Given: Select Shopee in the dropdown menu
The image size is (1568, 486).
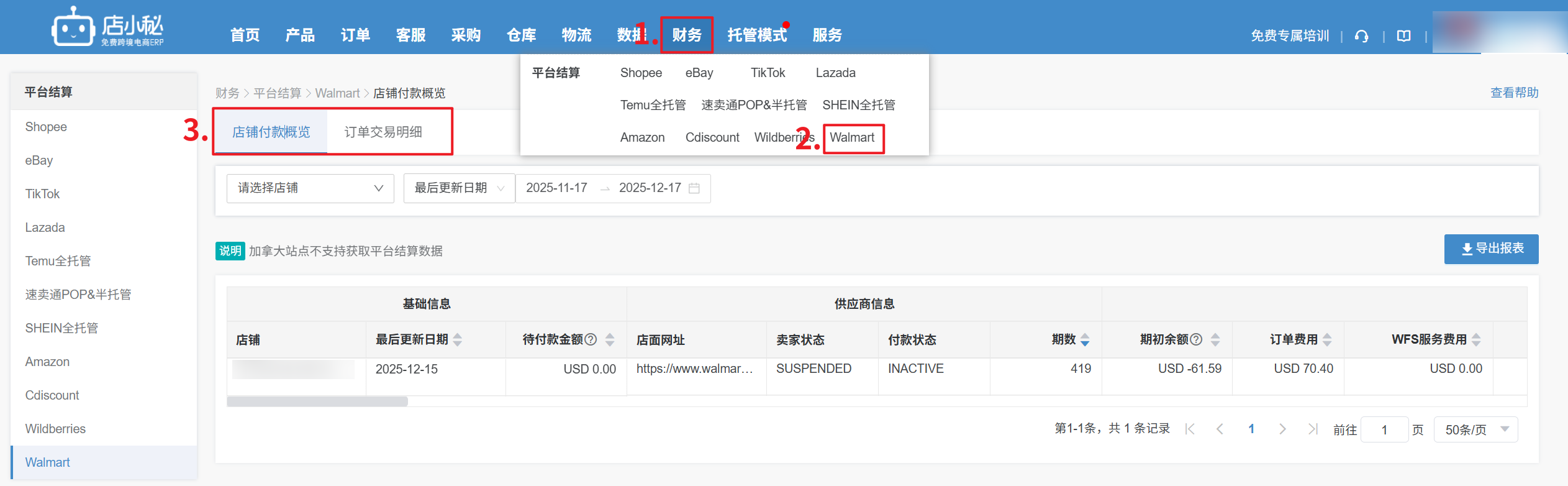Looking at the screenshot, I should 641,73.
